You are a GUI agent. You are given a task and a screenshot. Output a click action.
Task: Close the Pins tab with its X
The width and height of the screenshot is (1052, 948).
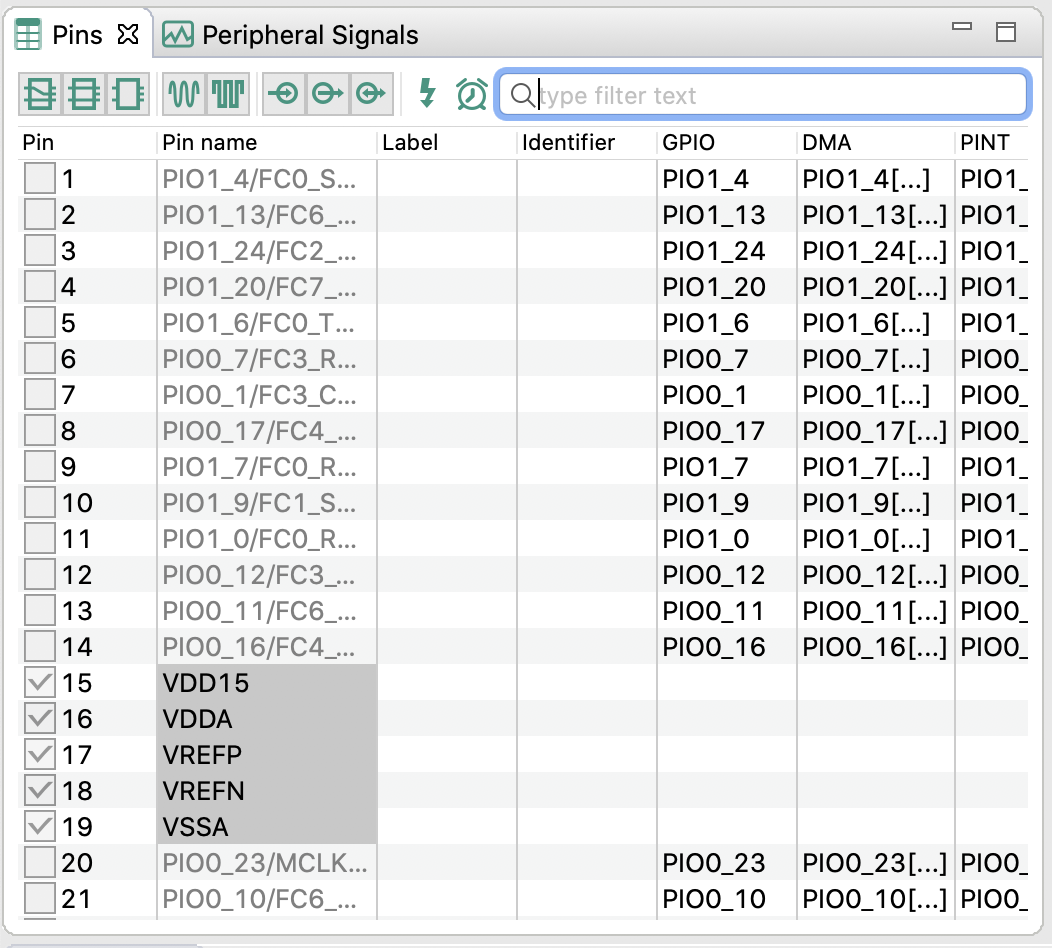[x=128, y=35]
